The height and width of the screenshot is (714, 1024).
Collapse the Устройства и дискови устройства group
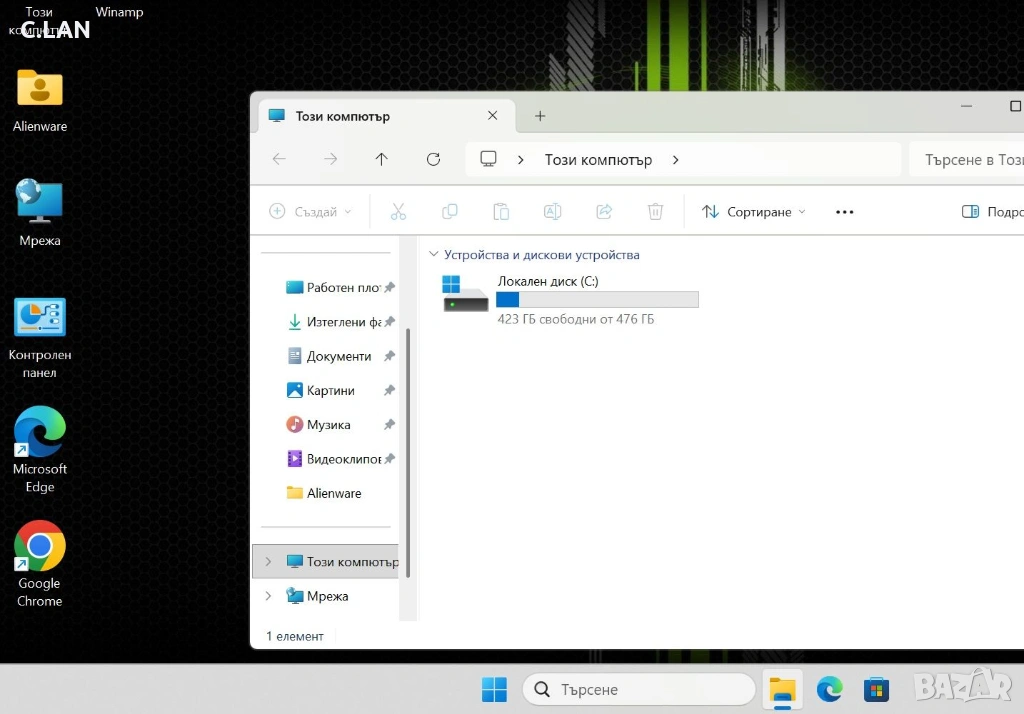(433, 255)
